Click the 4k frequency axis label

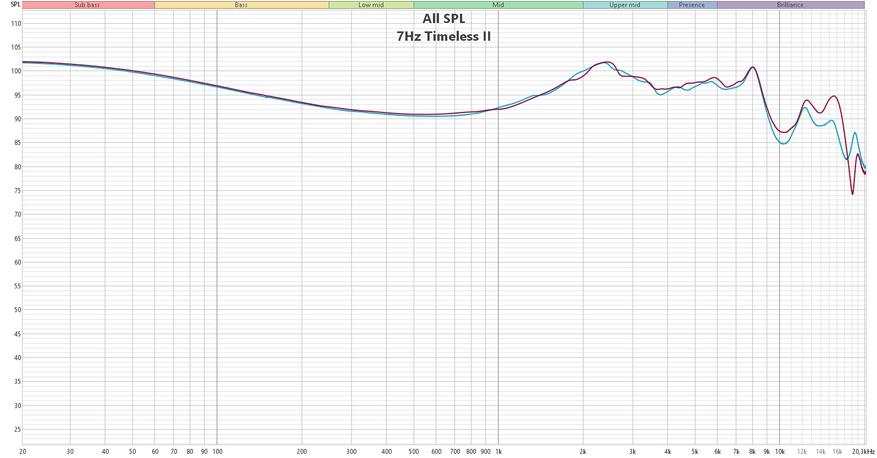(667, 451)
